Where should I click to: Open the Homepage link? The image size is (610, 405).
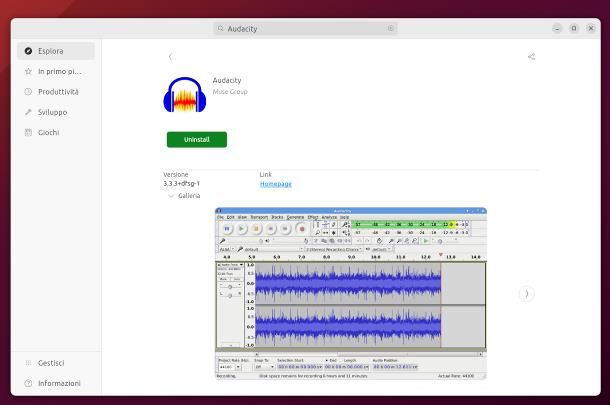[275, 184]
